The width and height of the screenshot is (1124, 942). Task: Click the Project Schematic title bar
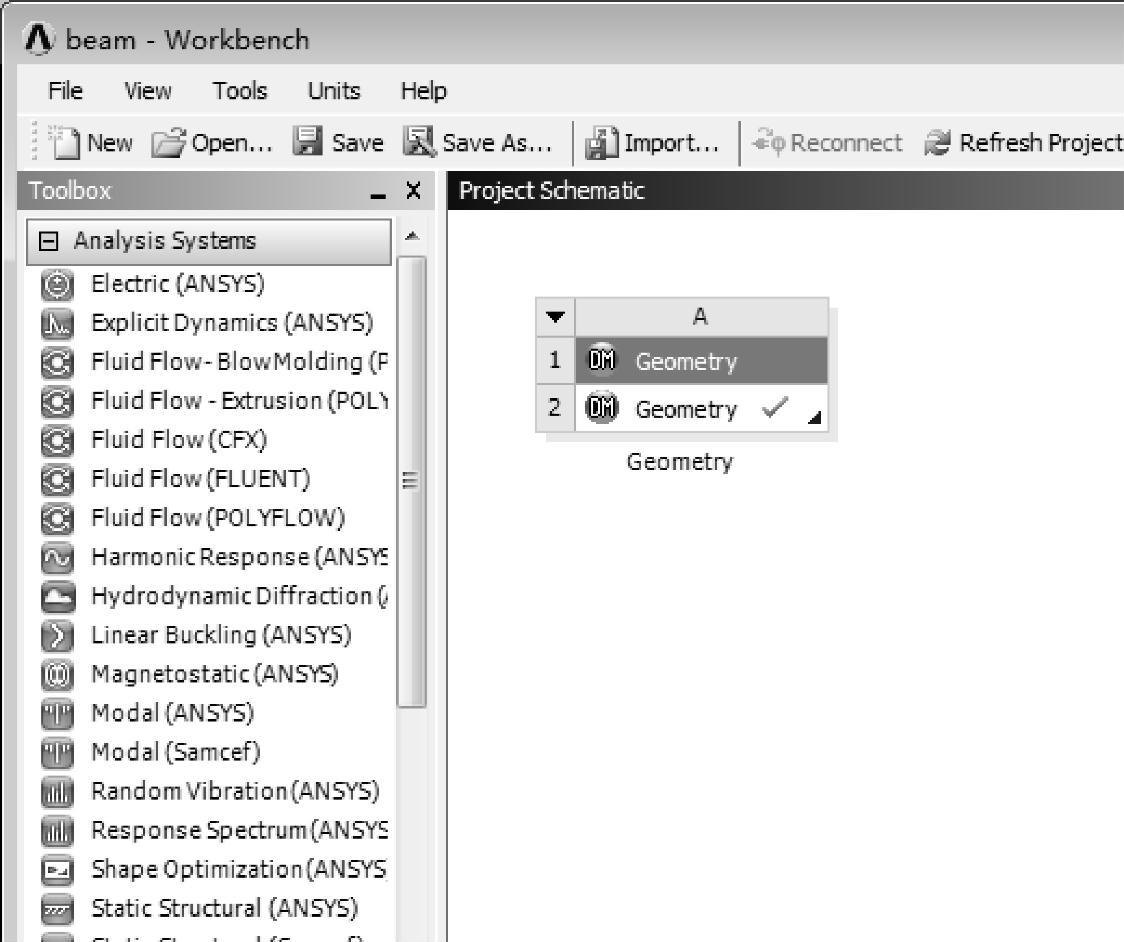point(785,191)
